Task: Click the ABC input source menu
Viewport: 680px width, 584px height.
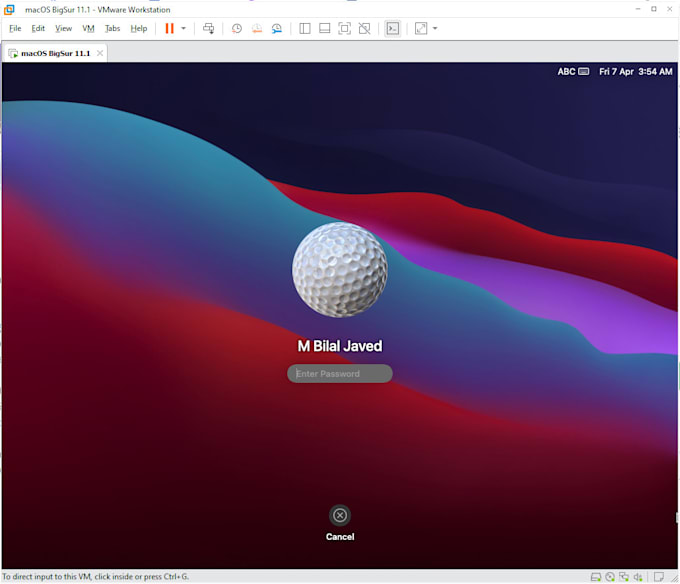Action: click(573, 72)
